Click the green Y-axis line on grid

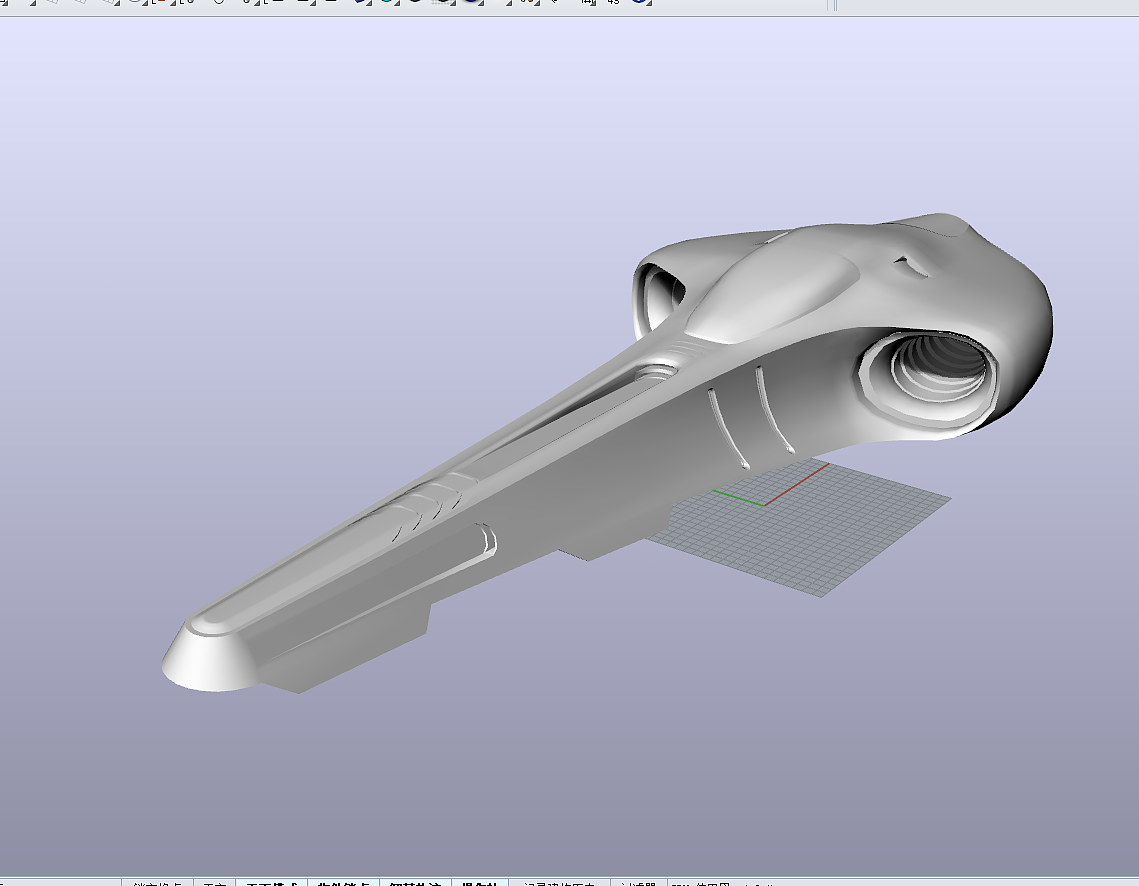[738, 497]
